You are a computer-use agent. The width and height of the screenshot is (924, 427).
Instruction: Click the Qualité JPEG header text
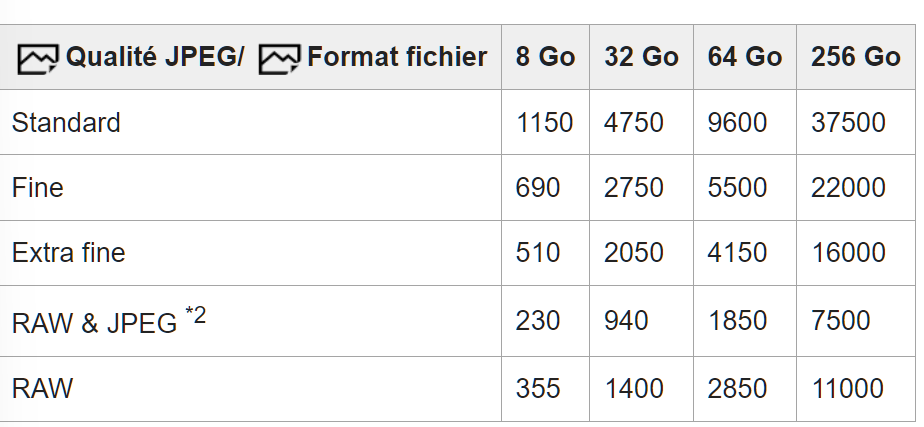[x=155, y=58]
